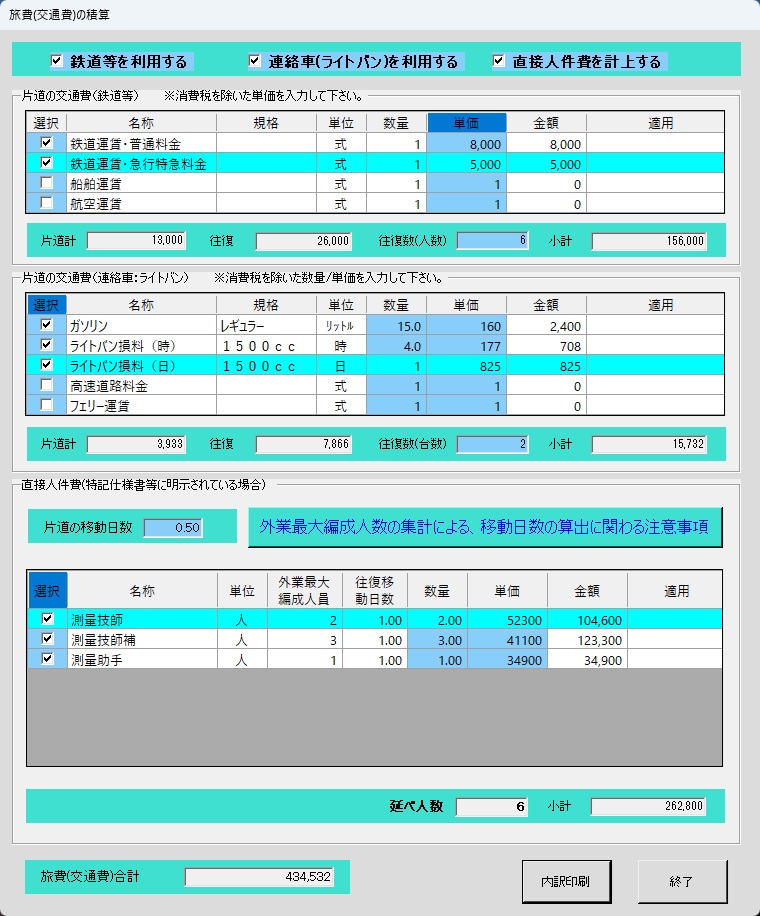This screenshot has height=916, width=760.
Task: Edit the 往復数(台数) input field
Action: 492,444
